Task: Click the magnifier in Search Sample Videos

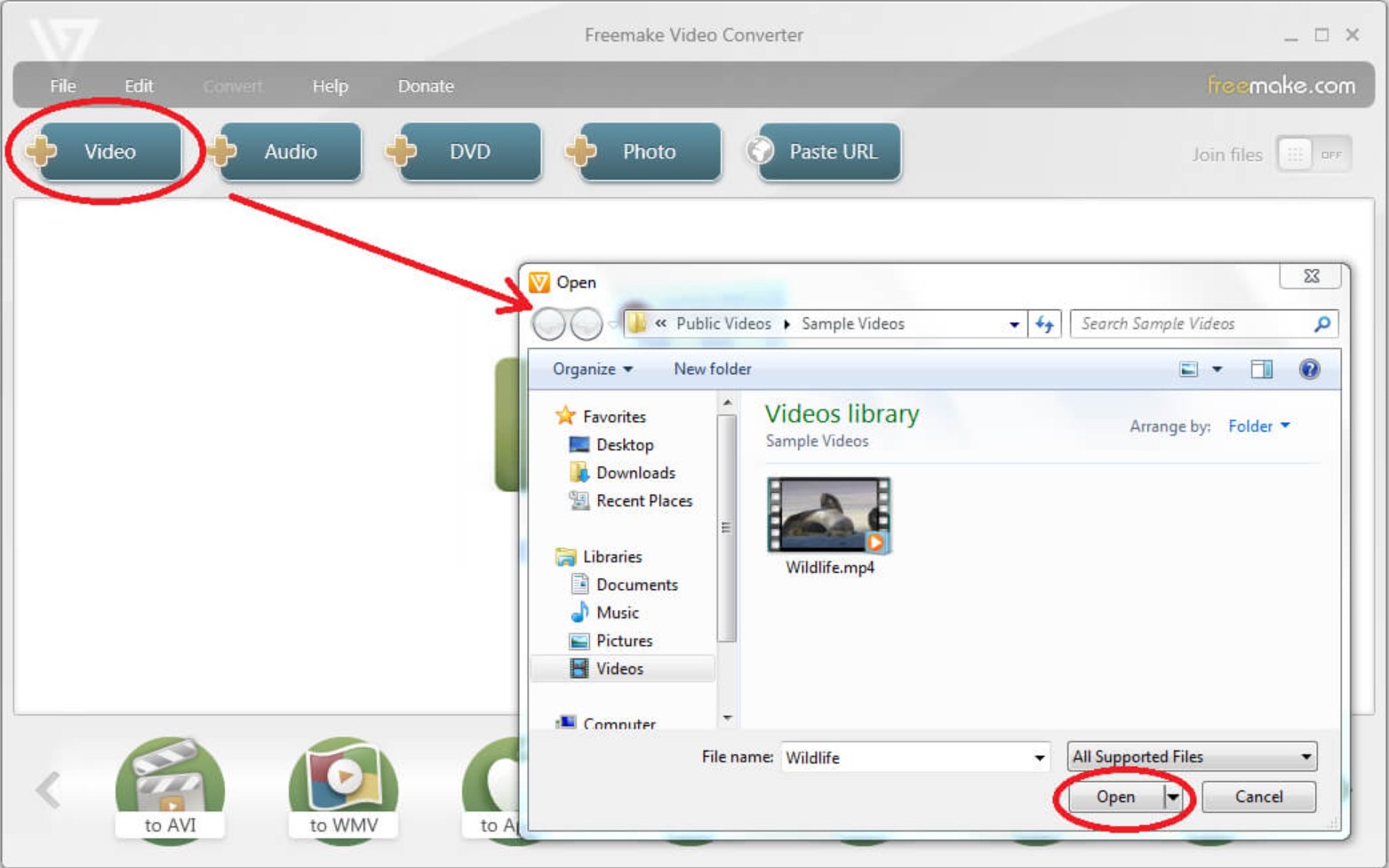Action: click(1321, 323)
